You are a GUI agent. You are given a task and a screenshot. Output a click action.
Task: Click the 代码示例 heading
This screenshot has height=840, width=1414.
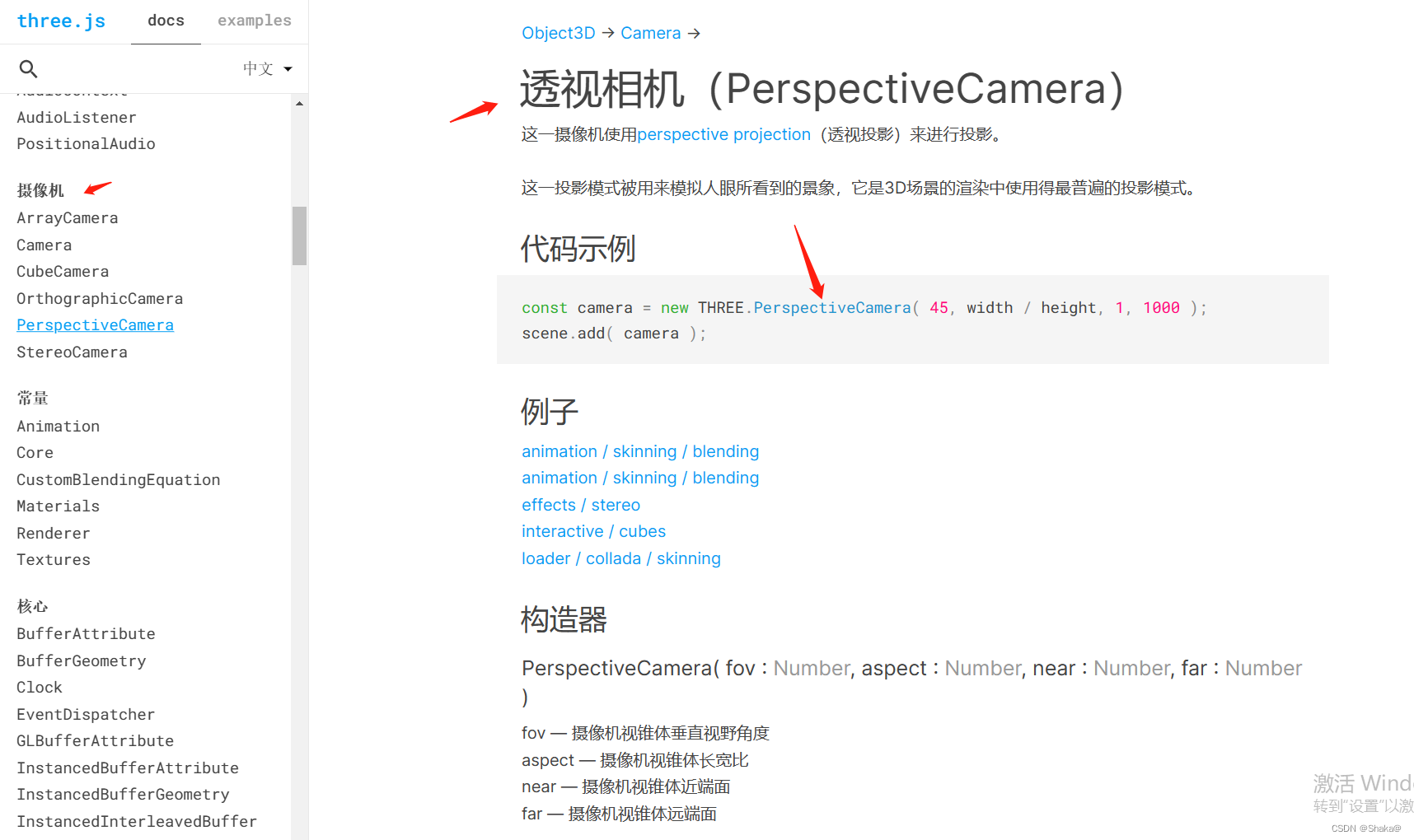(x=578, y=249)
